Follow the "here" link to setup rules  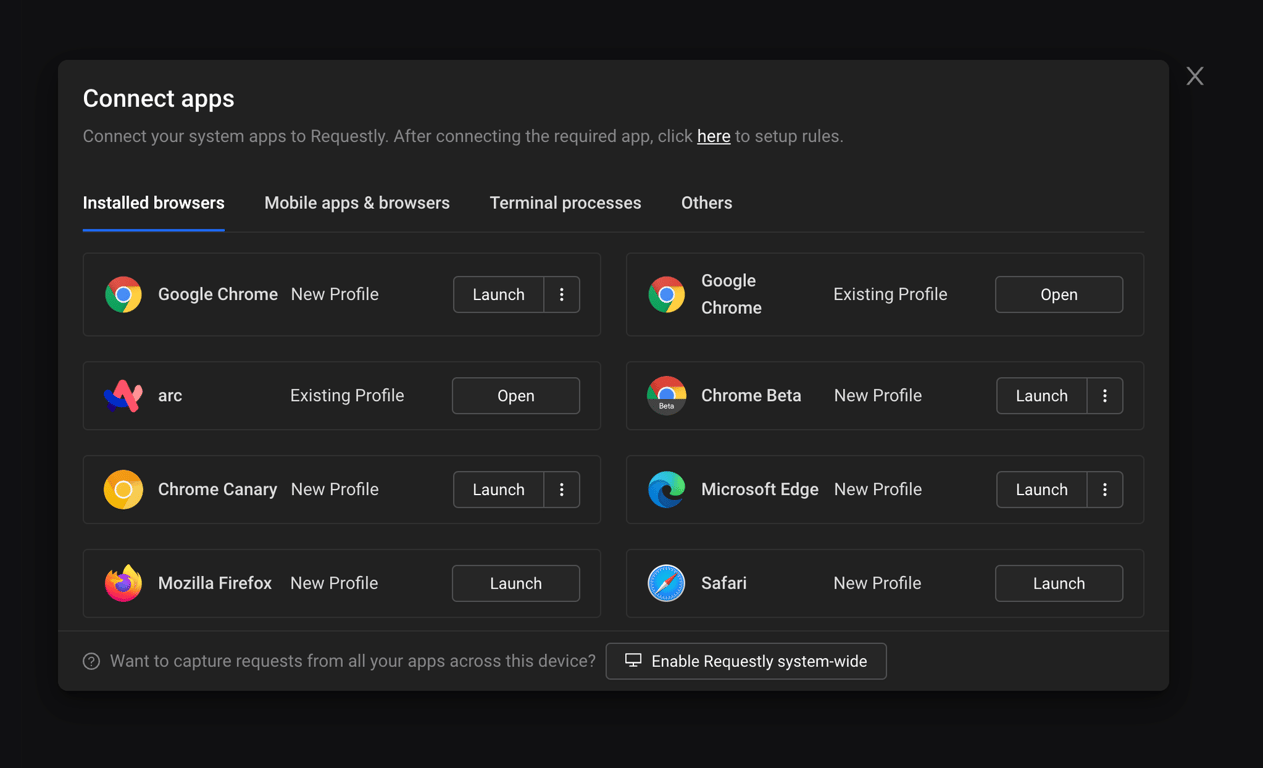pyautogui.click(x=714, y=136)
